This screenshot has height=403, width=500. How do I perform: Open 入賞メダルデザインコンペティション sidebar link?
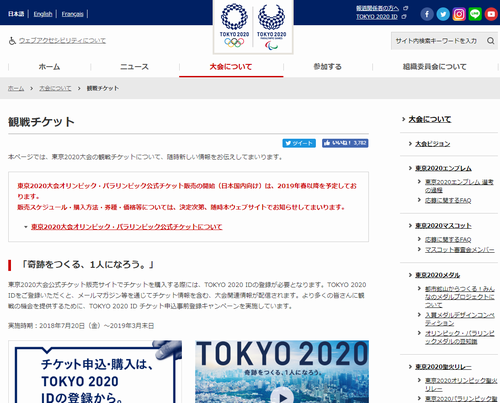point(460,319)
